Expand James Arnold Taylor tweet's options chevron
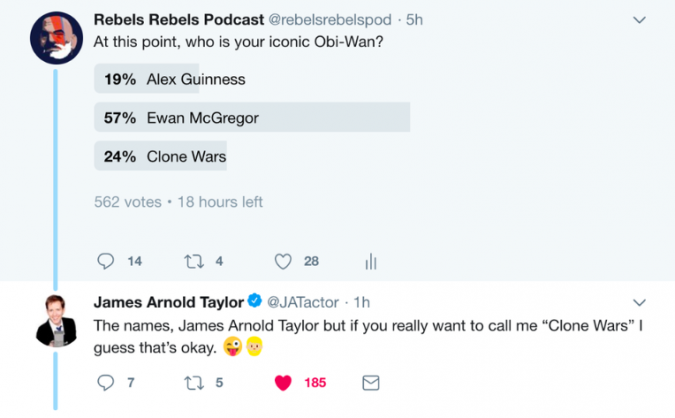This screenshot has height=418, width=675. (640, 301)
